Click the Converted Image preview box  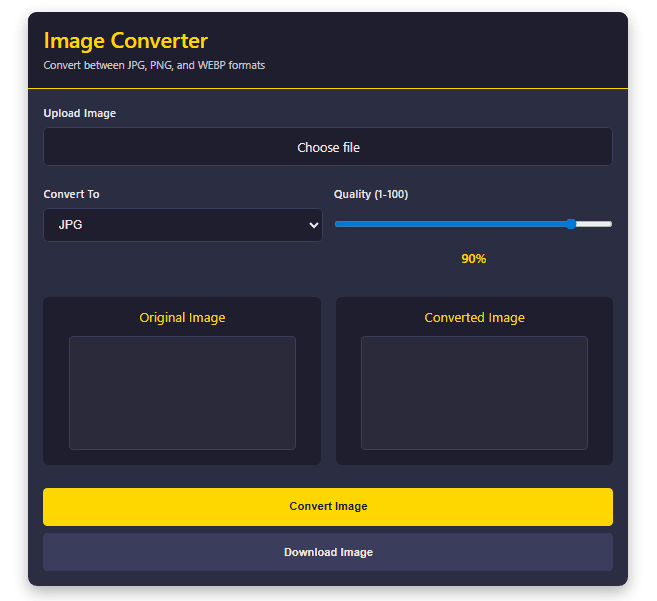[474, 393]
